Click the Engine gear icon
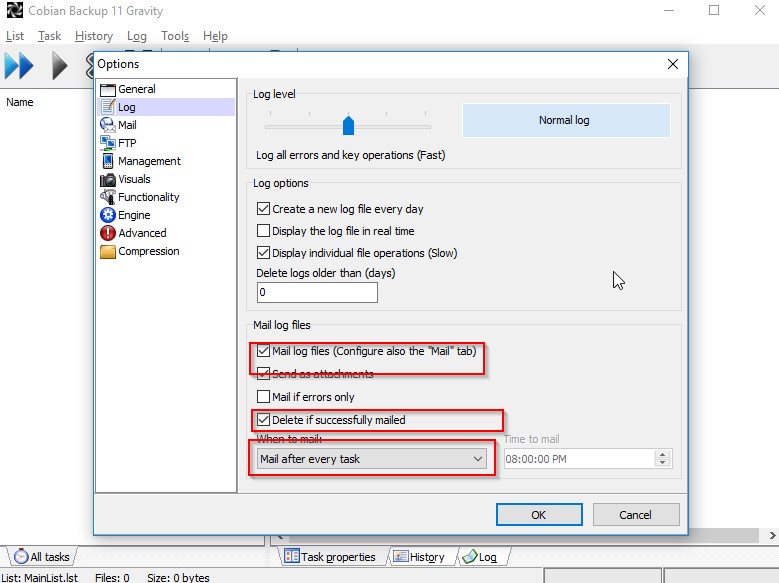Screen dimensions: 779x583 [x=108, y=215]
